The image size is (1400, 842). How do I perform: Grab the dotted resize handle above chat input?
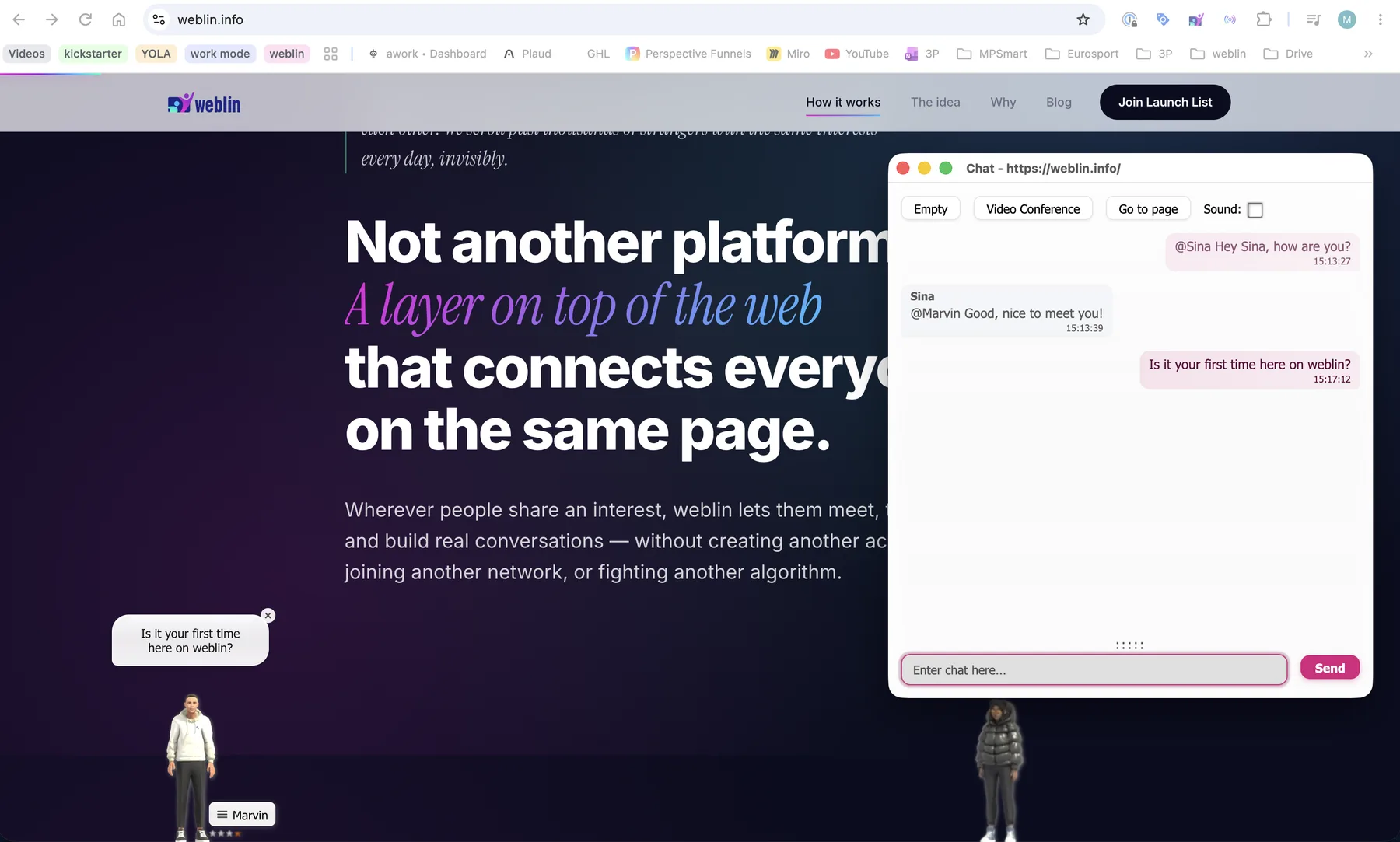(x=1129, y=645)
